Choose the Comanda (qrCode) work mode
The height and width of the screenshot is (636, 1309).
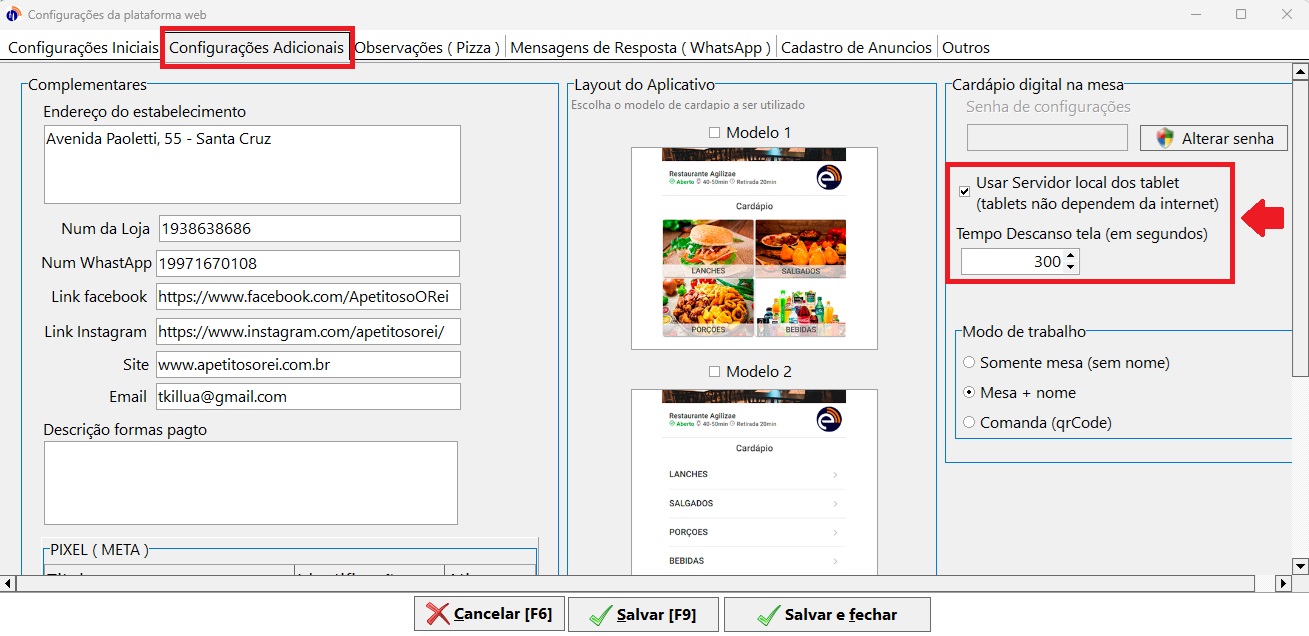click(x=968, y=423)
